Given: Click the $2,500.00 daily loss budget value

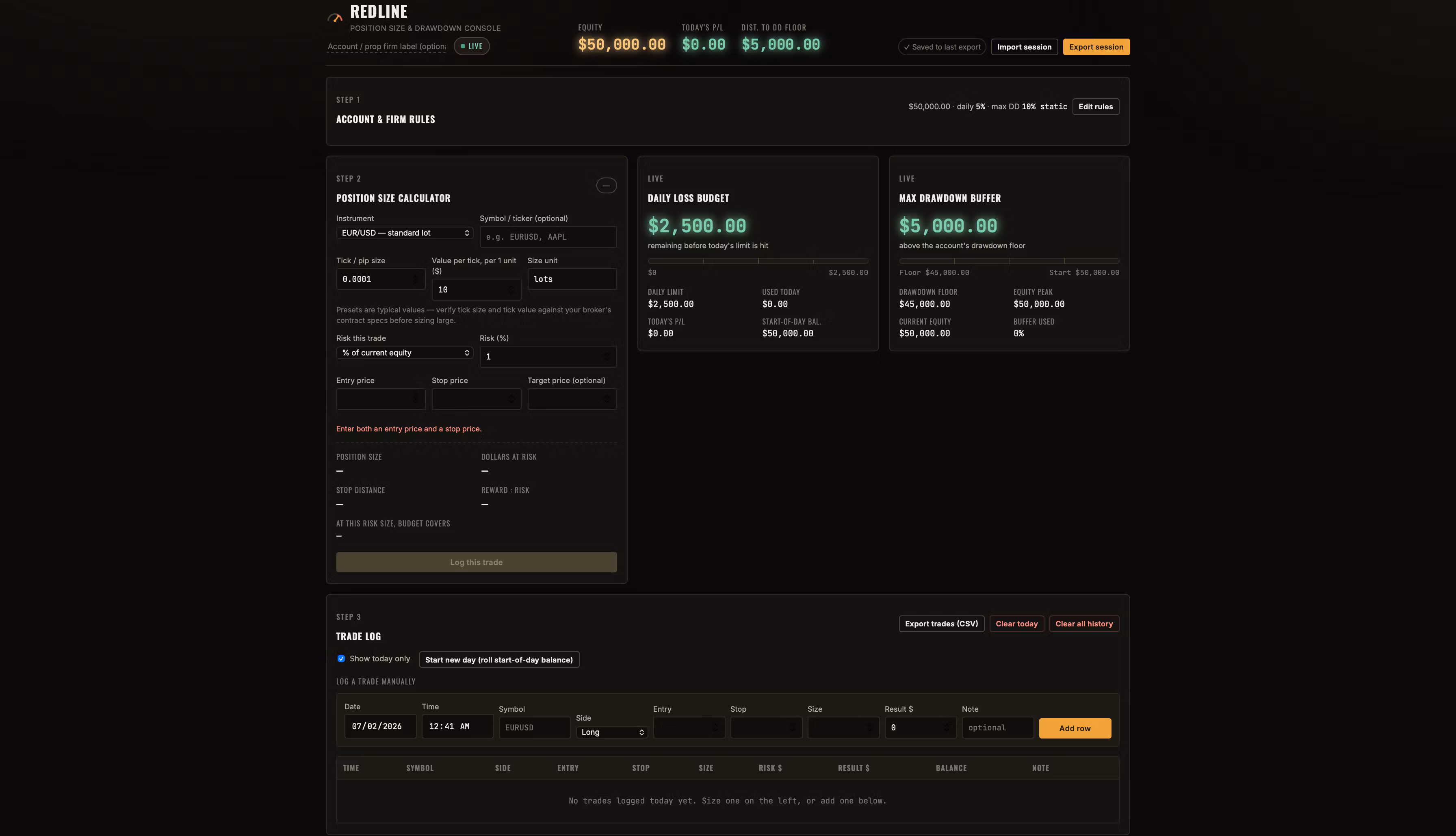Looking at the screenshot, I should click(x=697, y=225).
